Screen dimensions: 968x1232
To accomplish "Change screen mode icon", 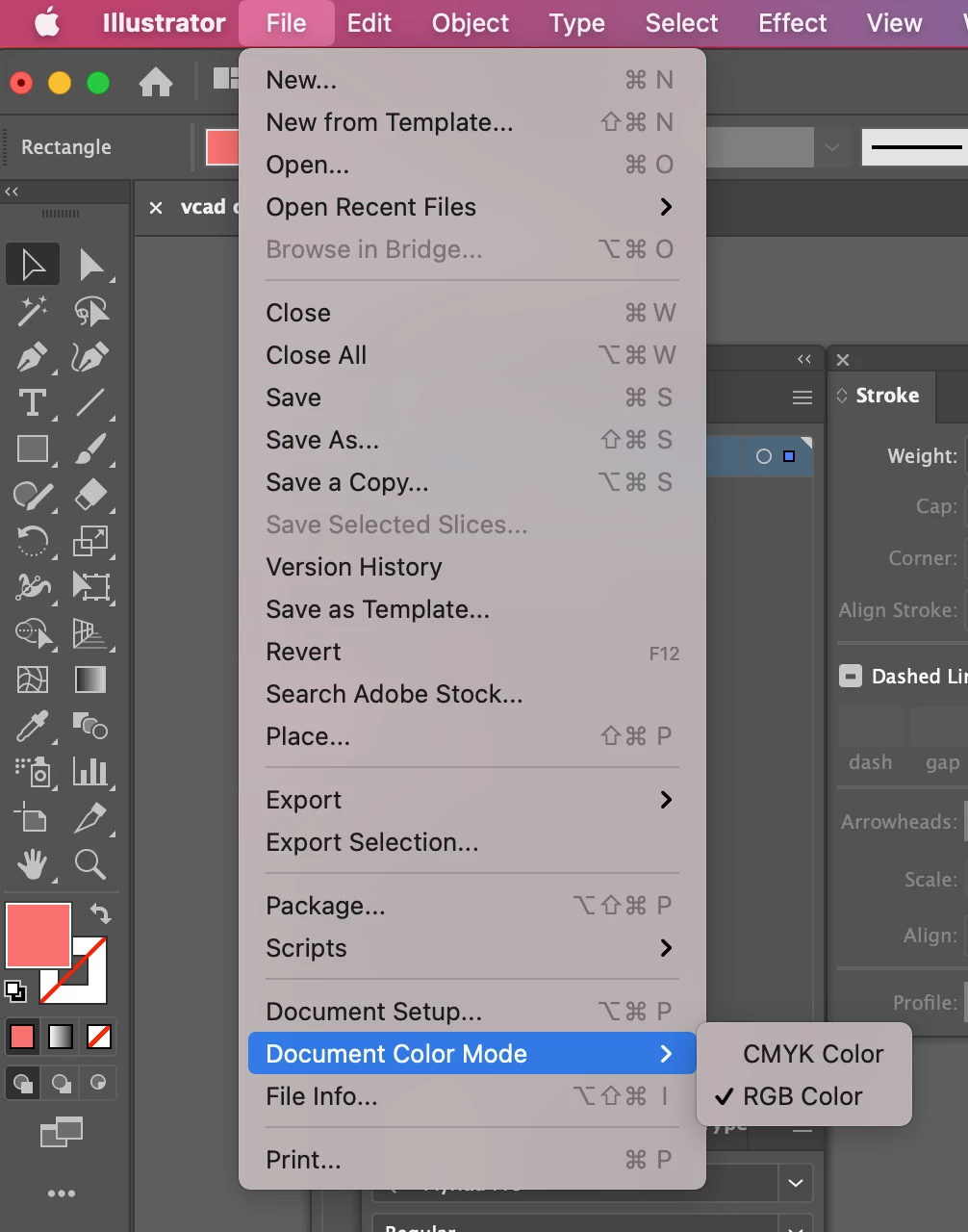I will [62, 1133].
